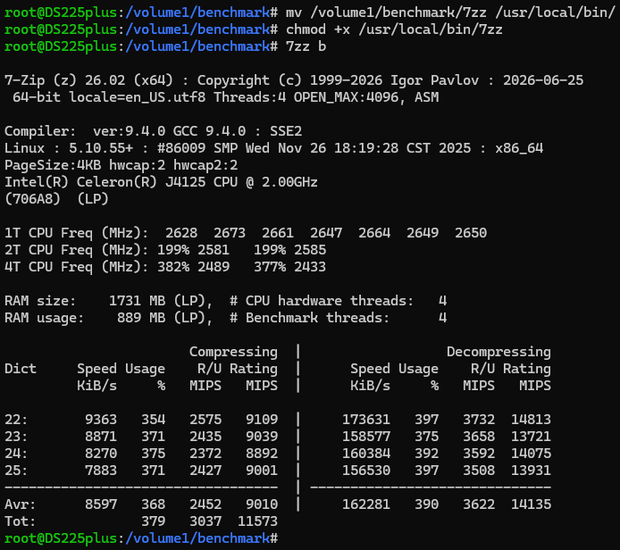This screenshot has width=620, height=550.
Task: Click compressing speed '8871' in row 23
Action: tap(101, 437)
